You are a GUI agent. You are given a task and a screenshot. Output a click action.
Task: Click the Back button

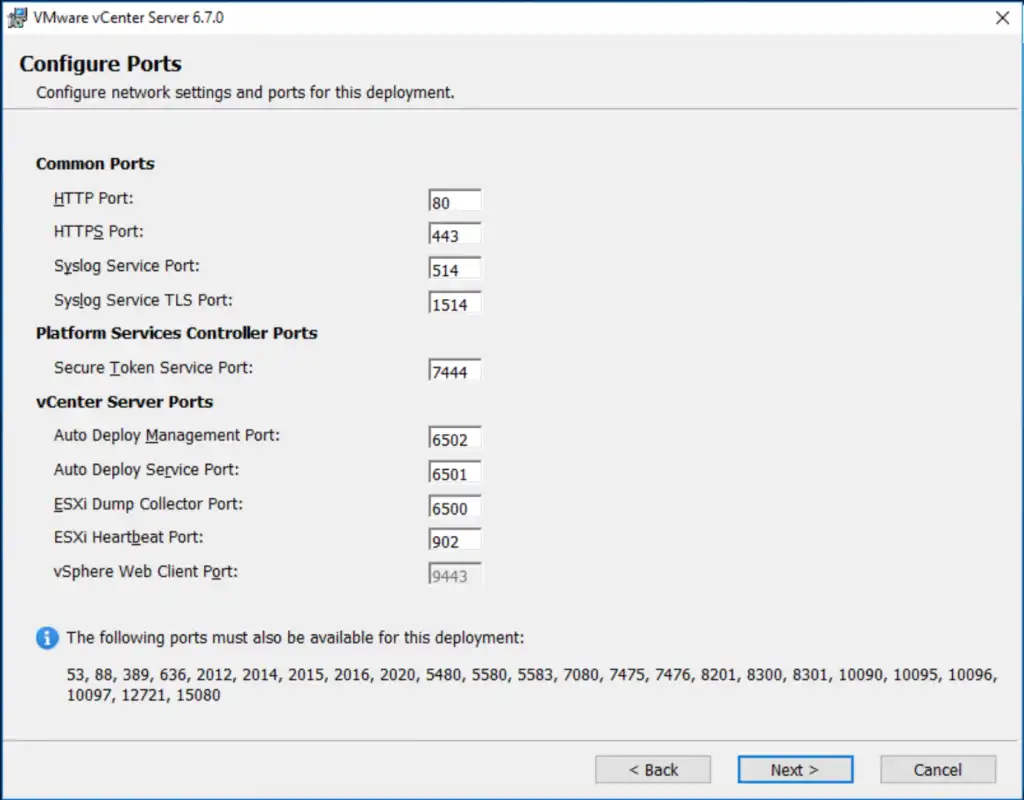[x=653, y=770]
